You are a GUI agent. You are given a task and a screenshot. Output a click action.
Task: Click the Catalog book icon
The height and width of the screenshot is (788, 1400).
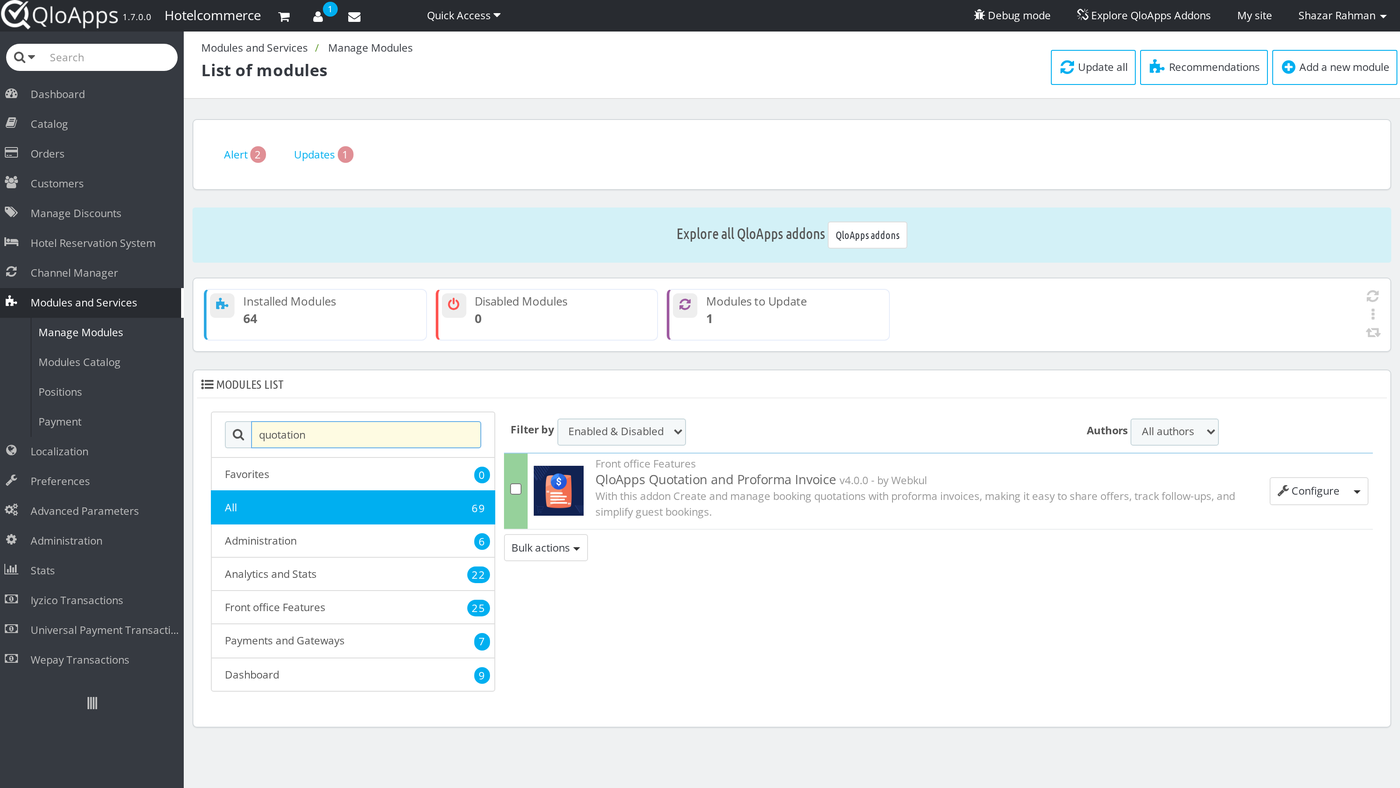coord(12,124)
